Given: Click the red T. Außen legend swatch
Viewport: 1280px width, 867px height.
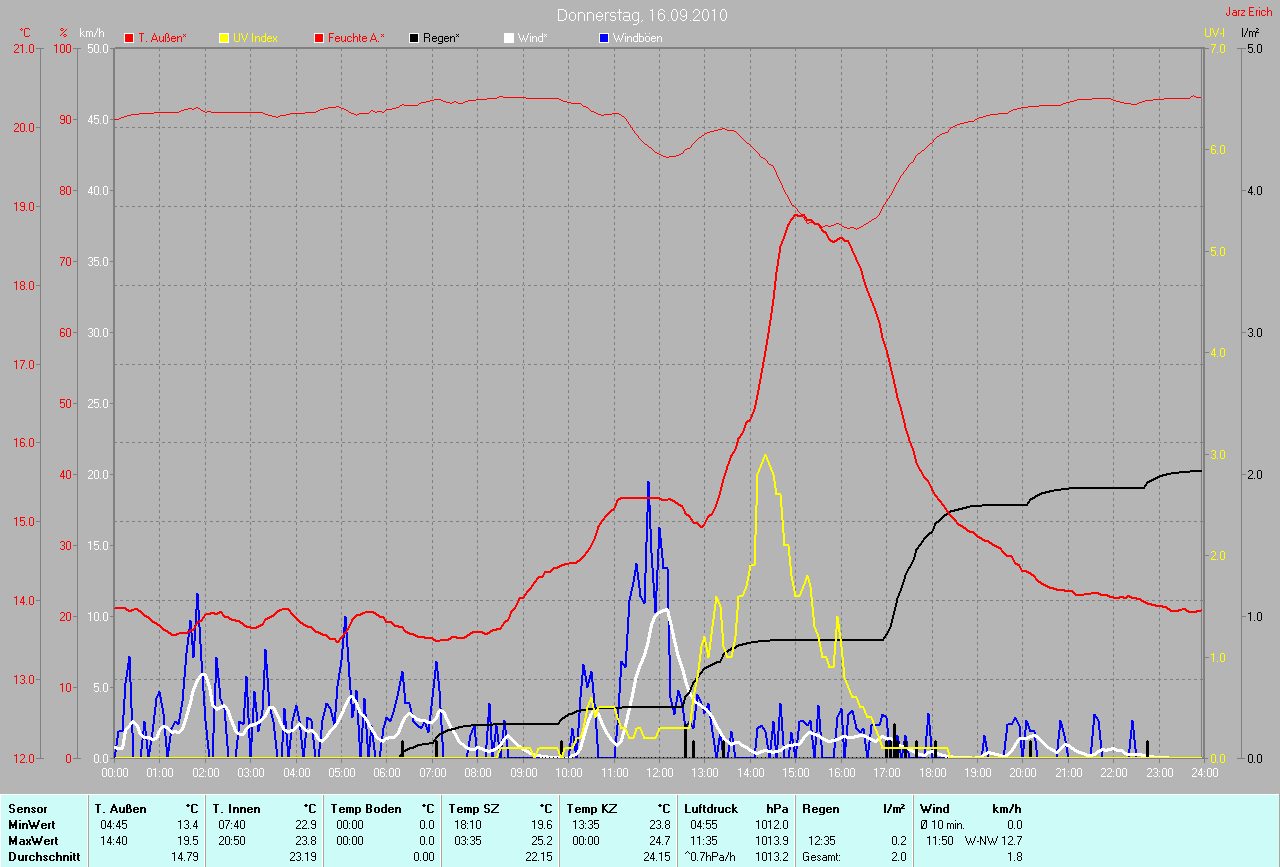Looking at the screenshot, I should coord(129,38).
